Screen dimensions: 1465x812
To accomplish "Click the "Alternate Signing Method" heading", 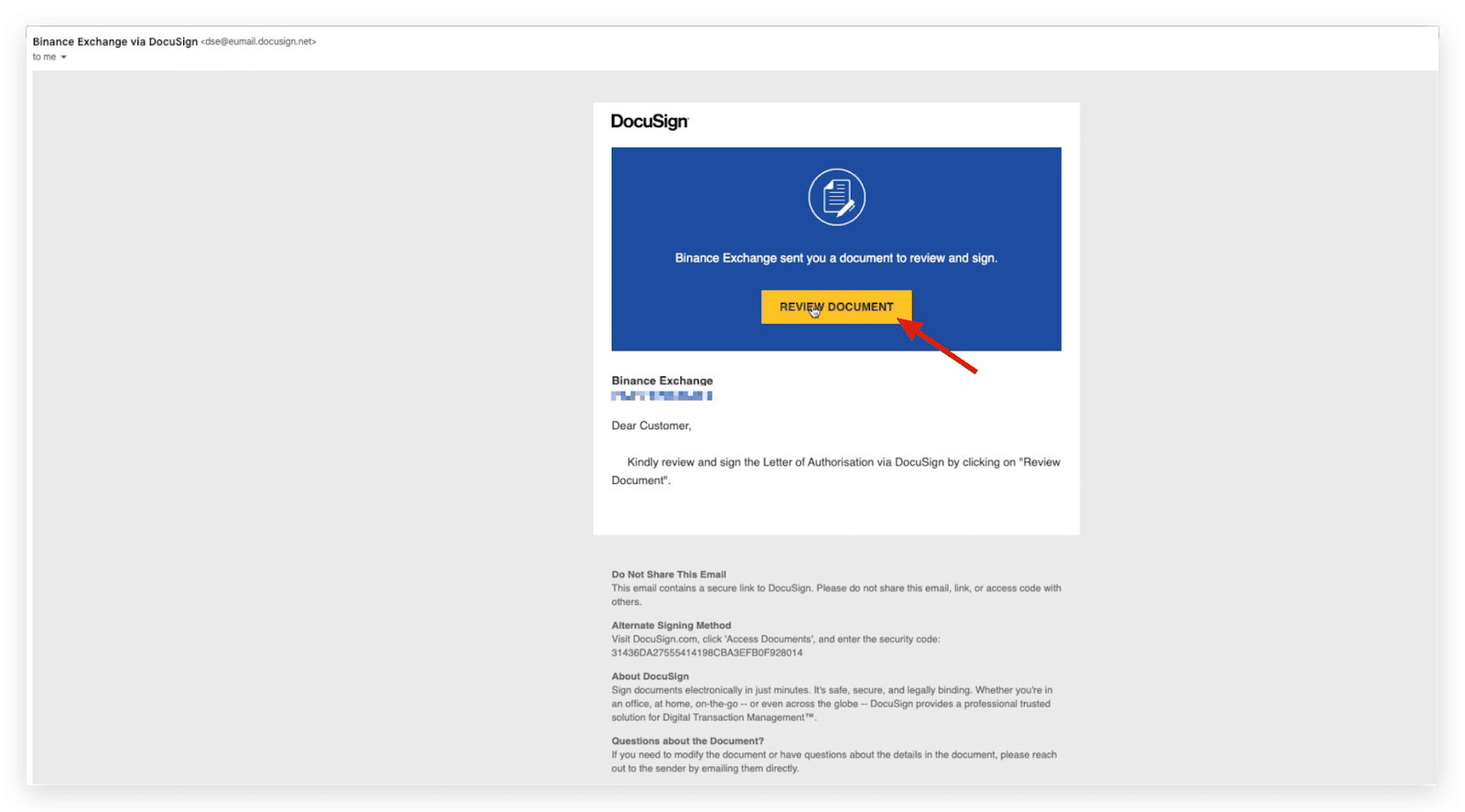I will tap(671, 625).
